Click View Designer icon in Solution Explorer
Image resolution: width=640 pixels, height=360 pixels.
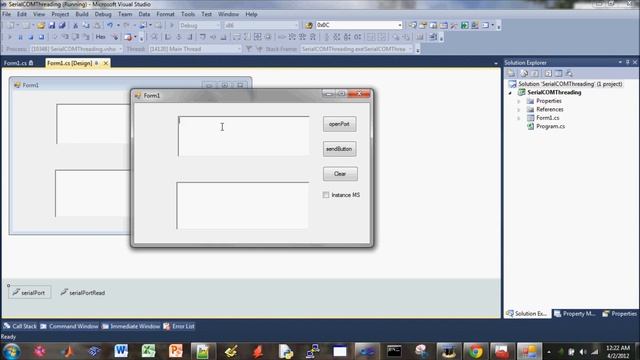pyautogui.click(x=558, y=73)
